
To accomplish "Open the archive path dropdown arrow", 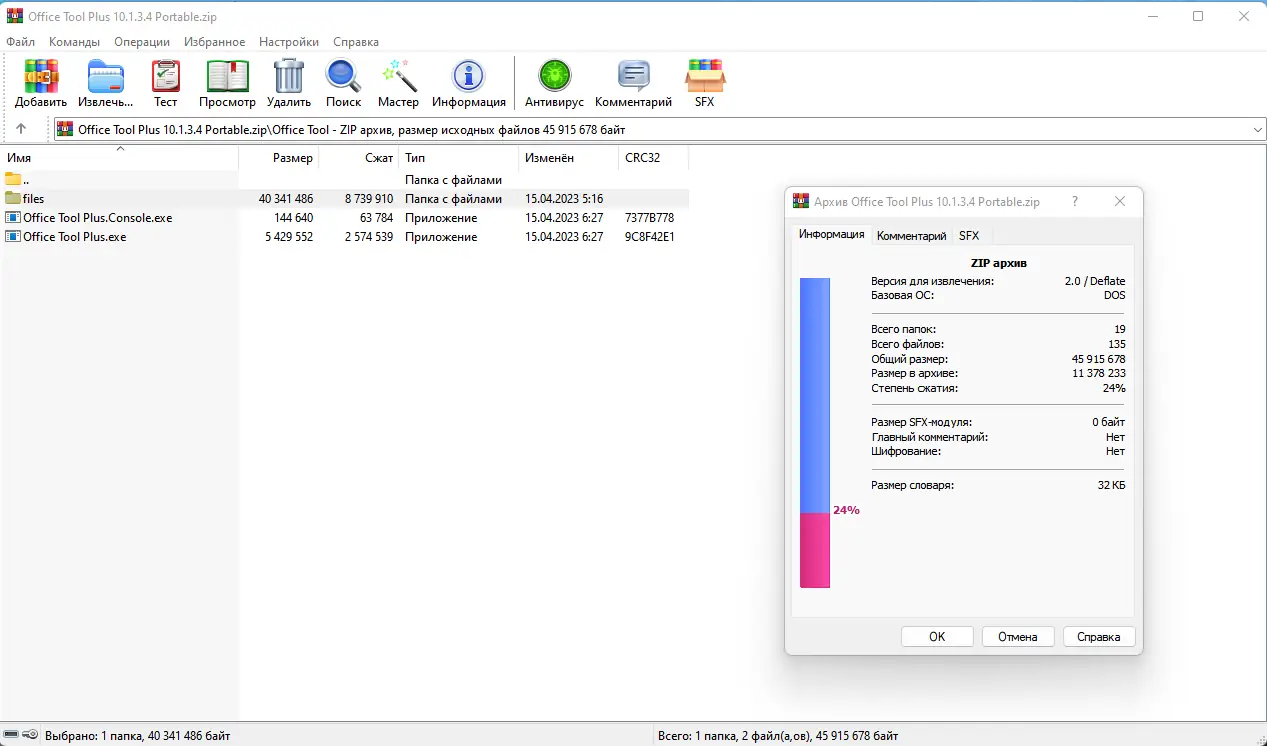I will click(x=1258, y=128).
